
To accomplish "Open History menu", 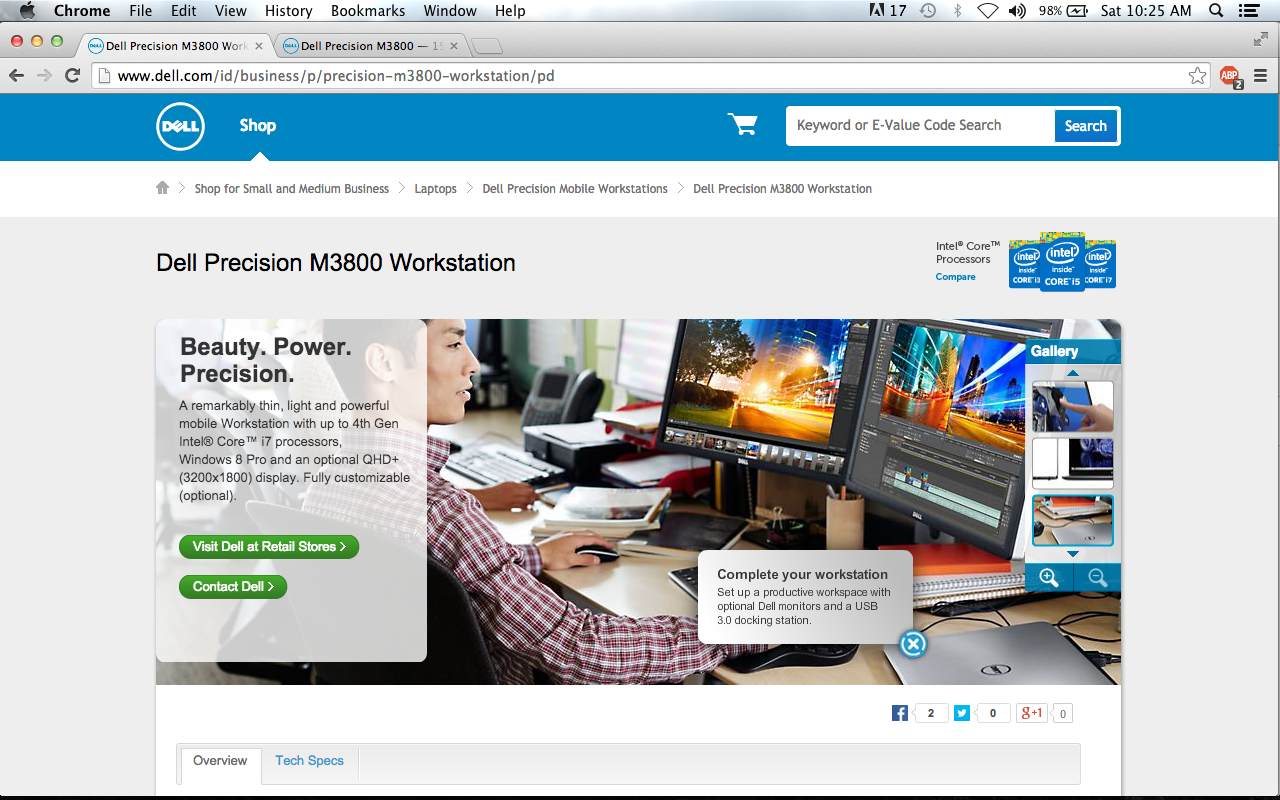I will point(289,11).
